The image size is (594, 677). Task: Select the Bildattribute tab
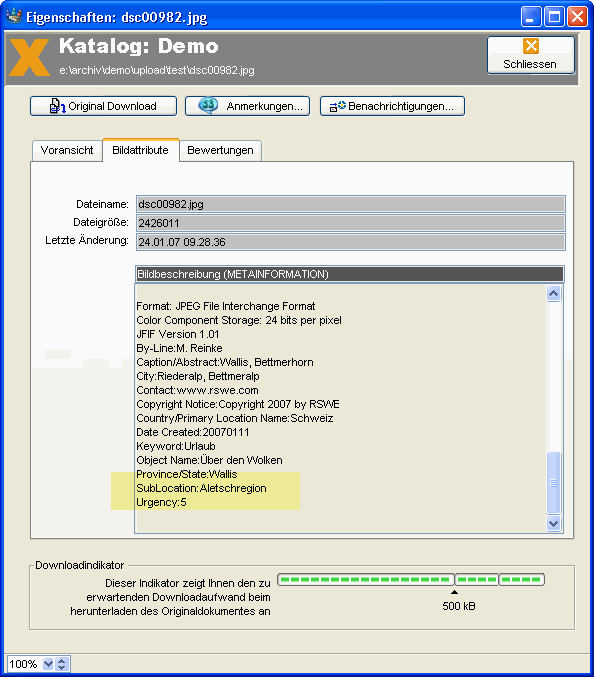[x=141, y=150]
